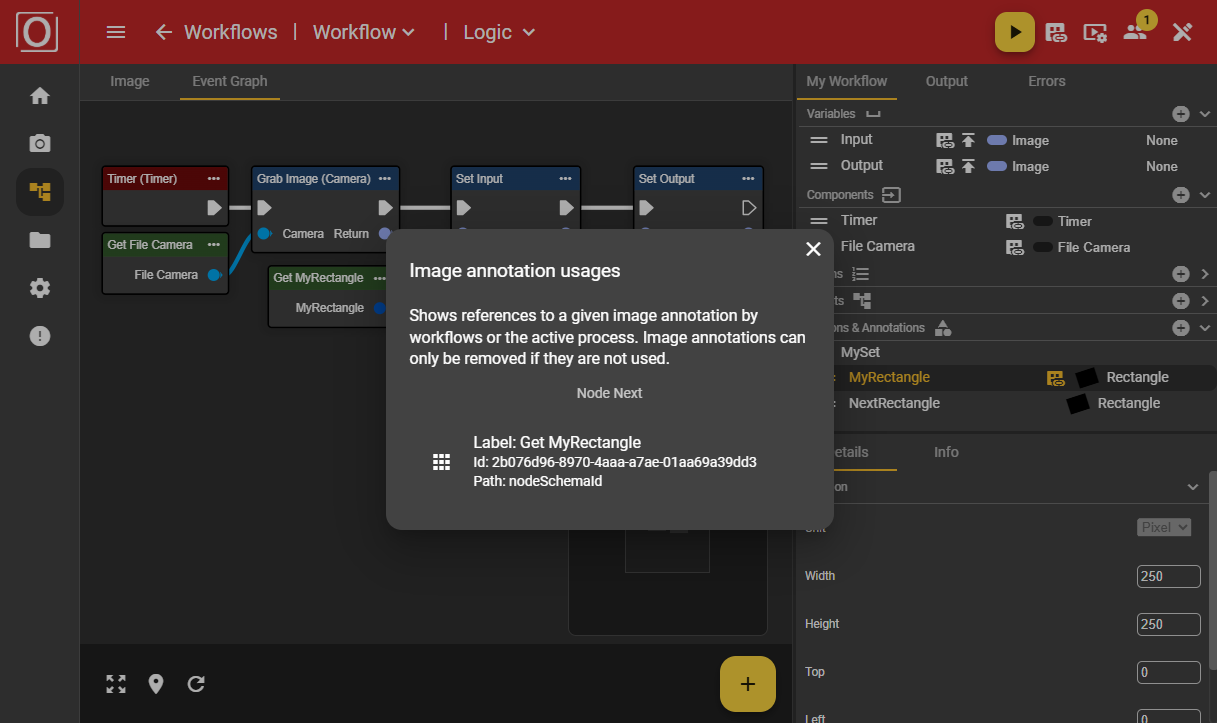Close the Image annotation usages dialog

(813, 249)
